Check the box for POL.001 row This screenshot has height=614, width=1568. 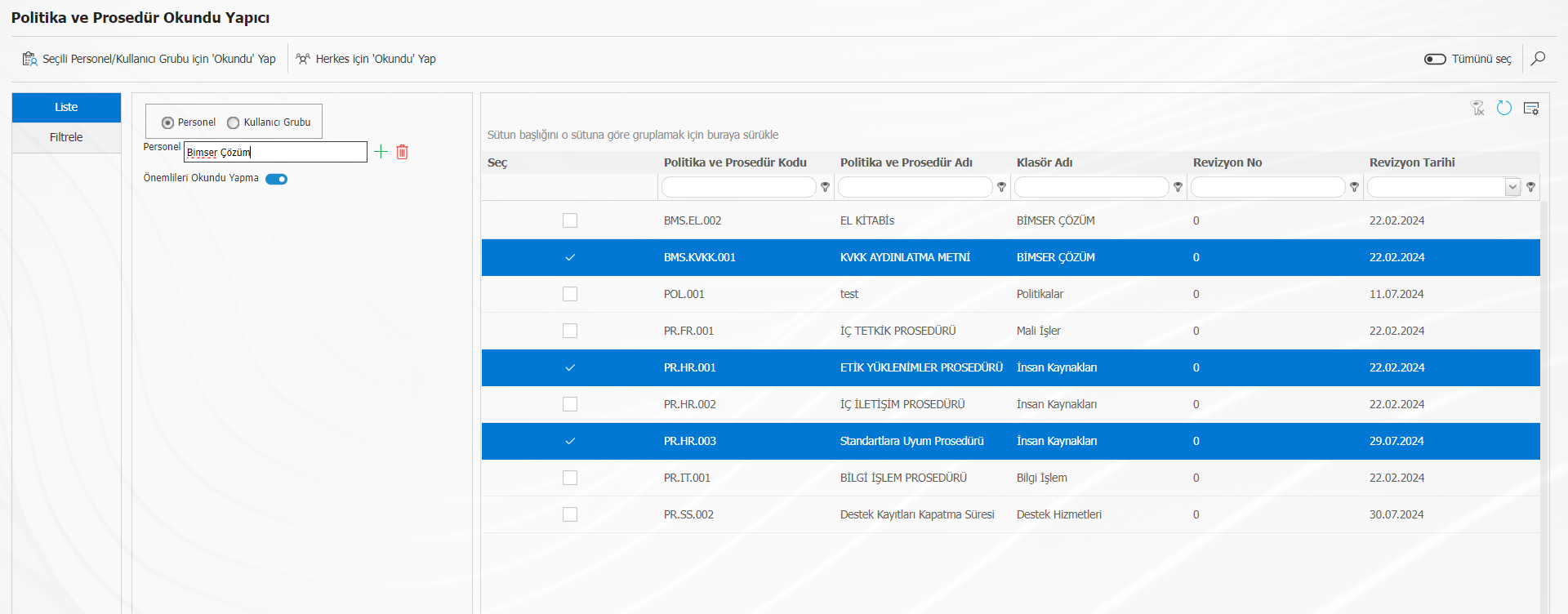(570, 294)
